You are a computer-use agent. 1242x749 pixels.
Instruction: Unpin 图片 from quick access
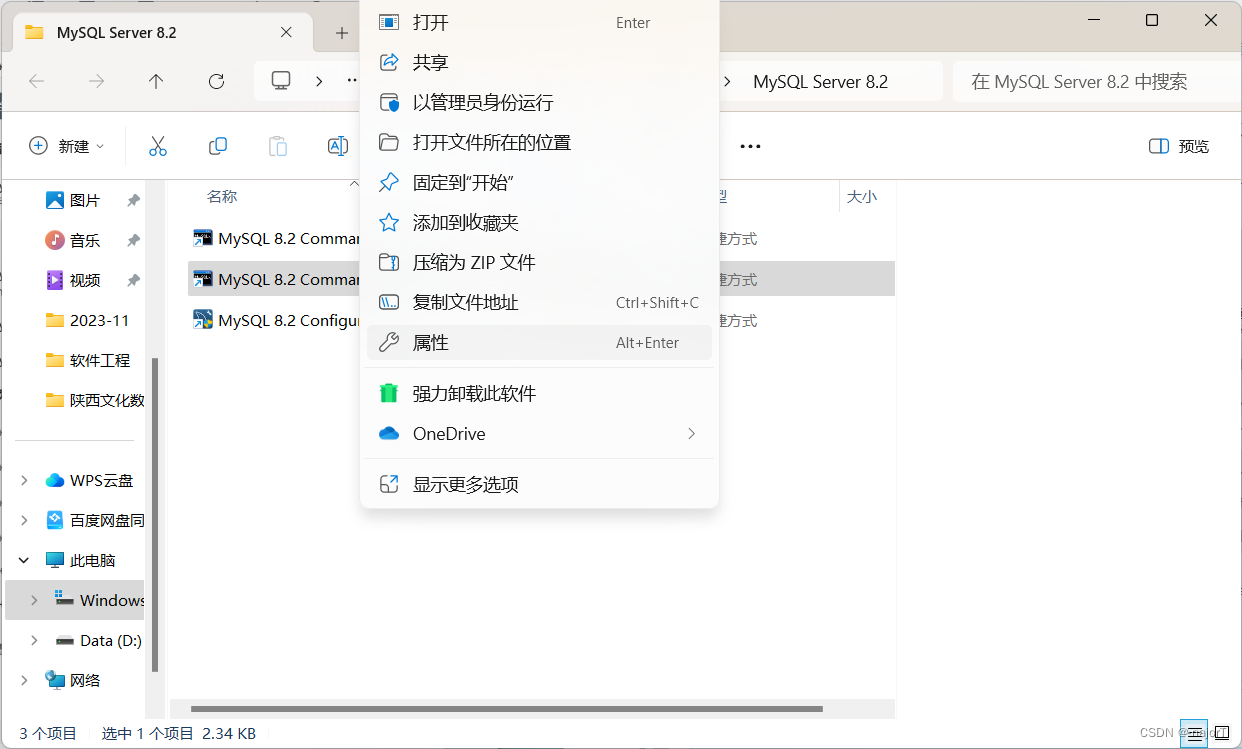[x=133, y=201]
